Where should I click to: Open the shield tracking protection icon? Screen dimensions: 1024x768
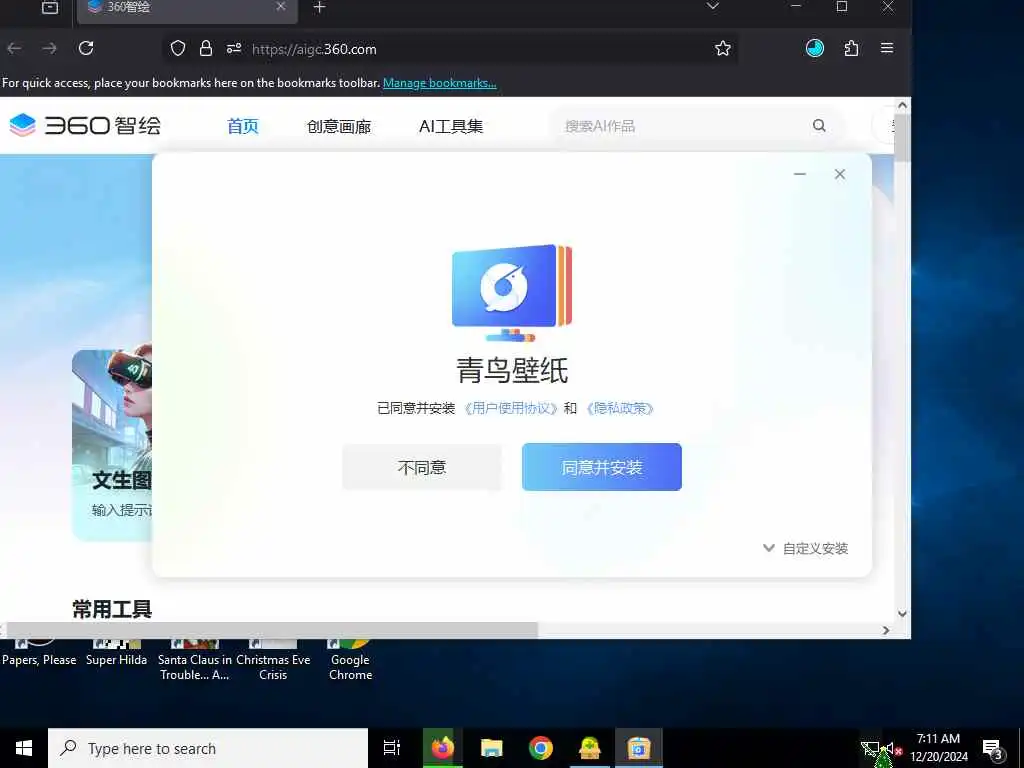(178, 48)
